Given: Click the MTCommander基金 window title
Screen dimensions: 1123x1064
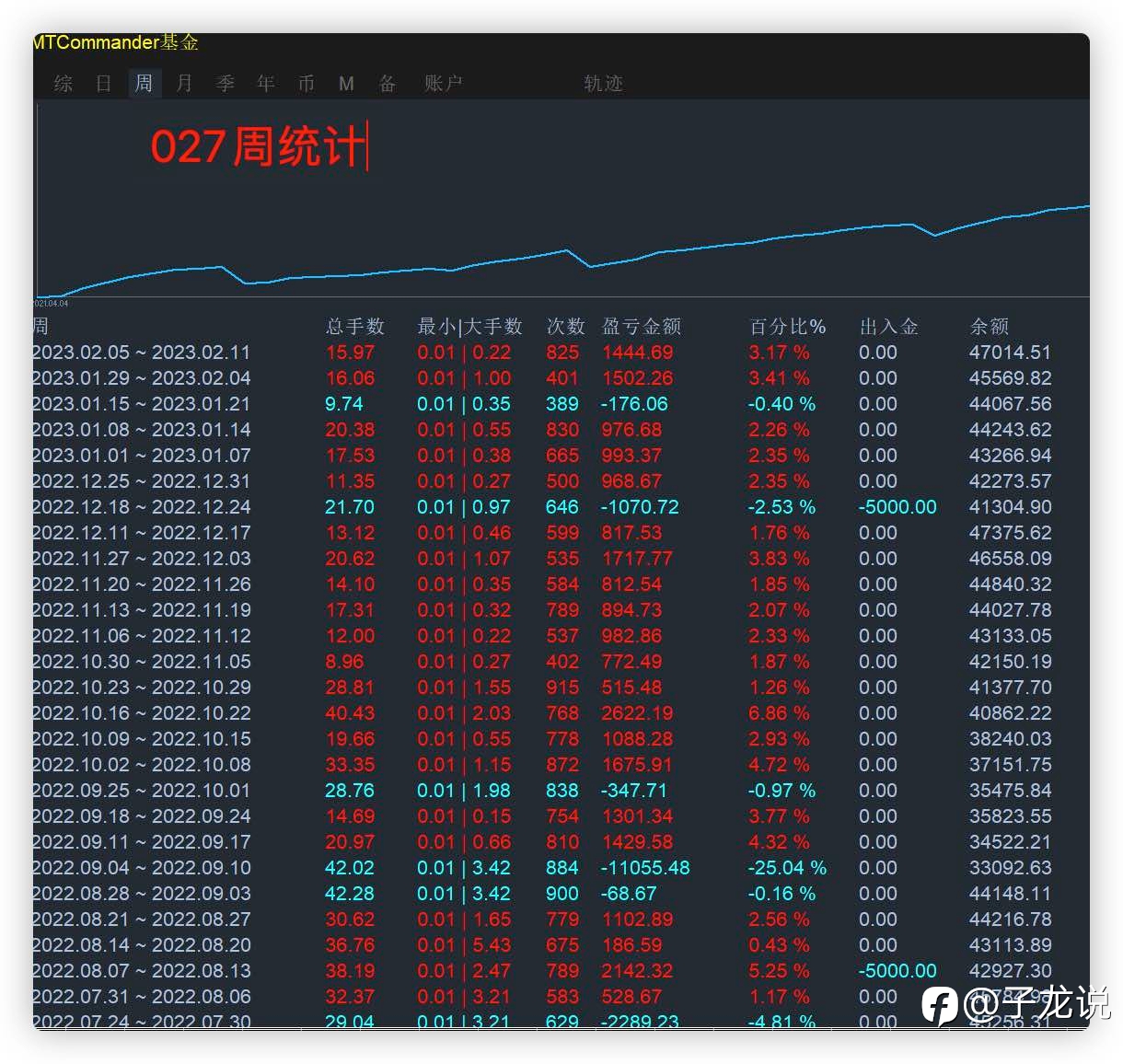Looking at the screenshot, I should tap(116, 42).
